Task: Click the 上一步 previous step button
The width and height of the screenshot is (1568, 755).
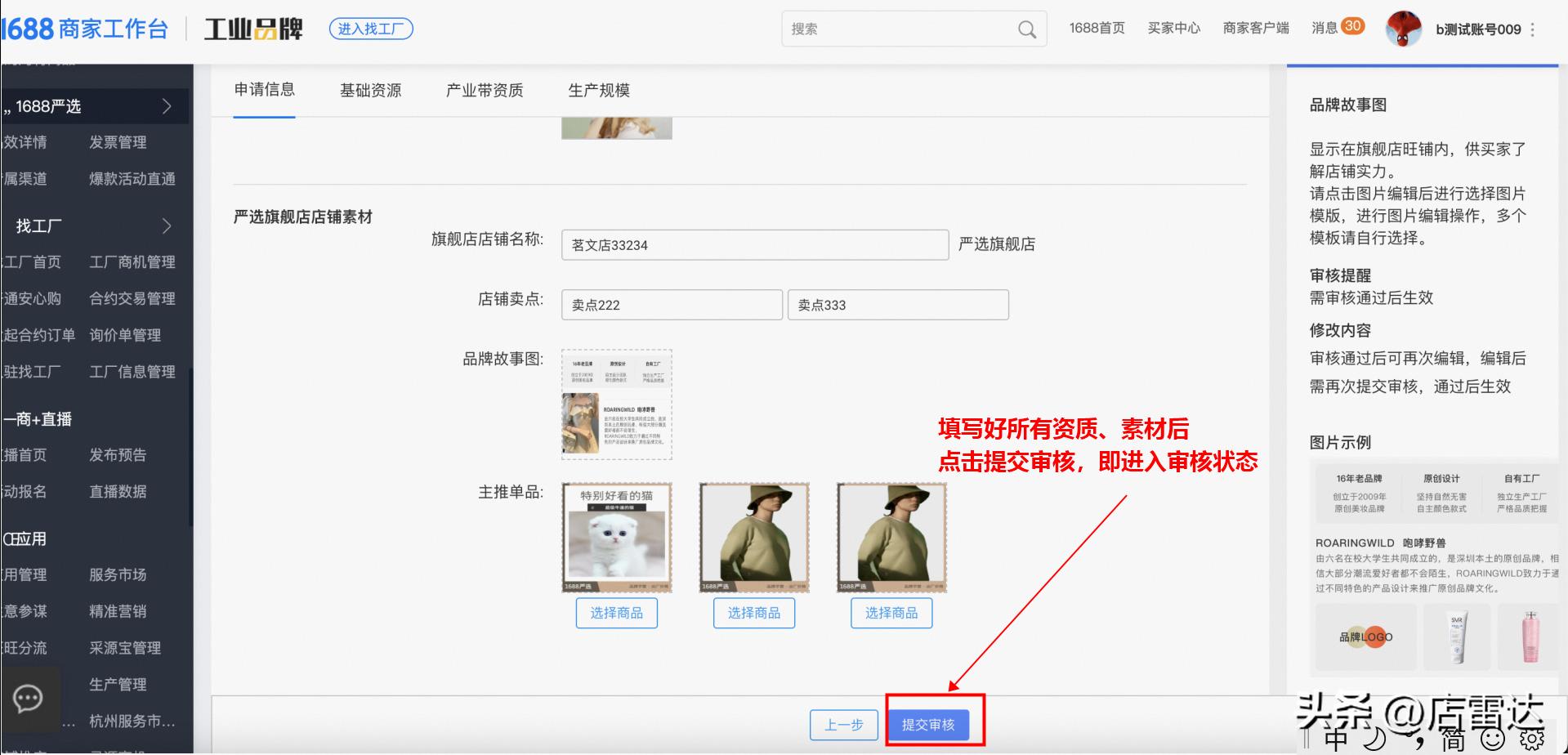Action: [x=842, y=724]
